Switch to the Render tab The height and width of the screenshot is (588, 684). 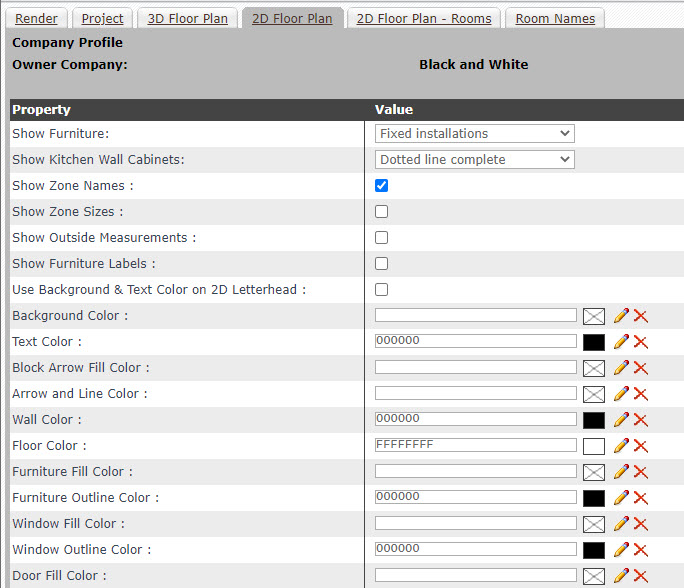click(x=36, y=19)
